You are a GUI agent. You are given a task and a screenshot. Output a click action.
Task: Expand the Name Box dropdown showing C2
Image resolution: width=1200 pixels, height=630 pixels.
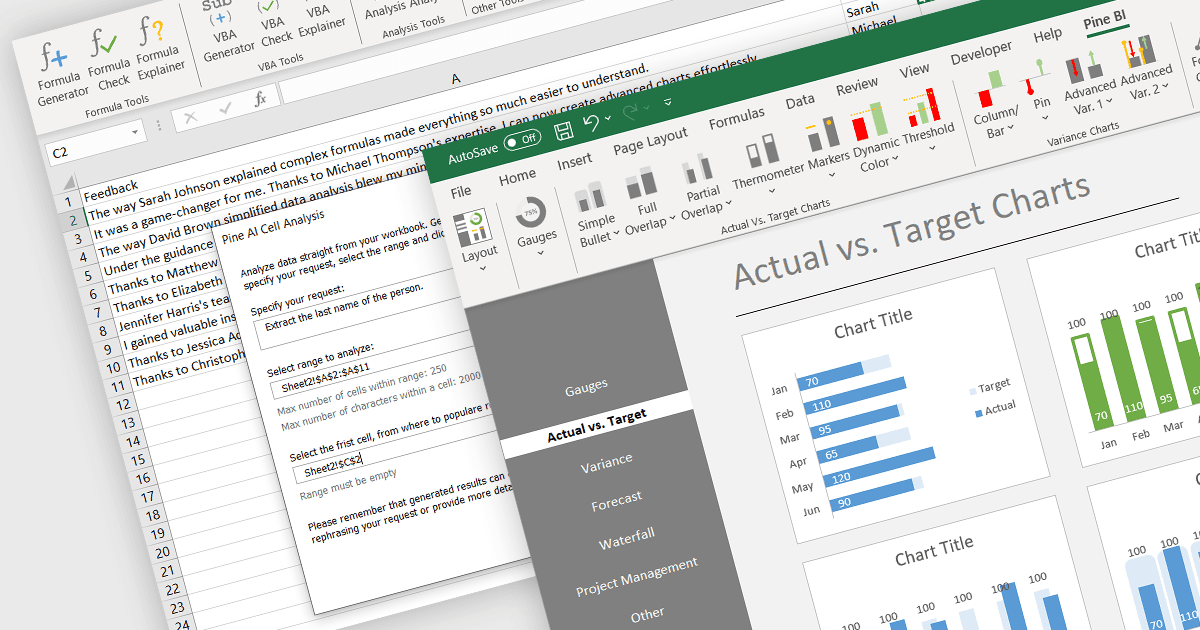[x=137, y=132]
